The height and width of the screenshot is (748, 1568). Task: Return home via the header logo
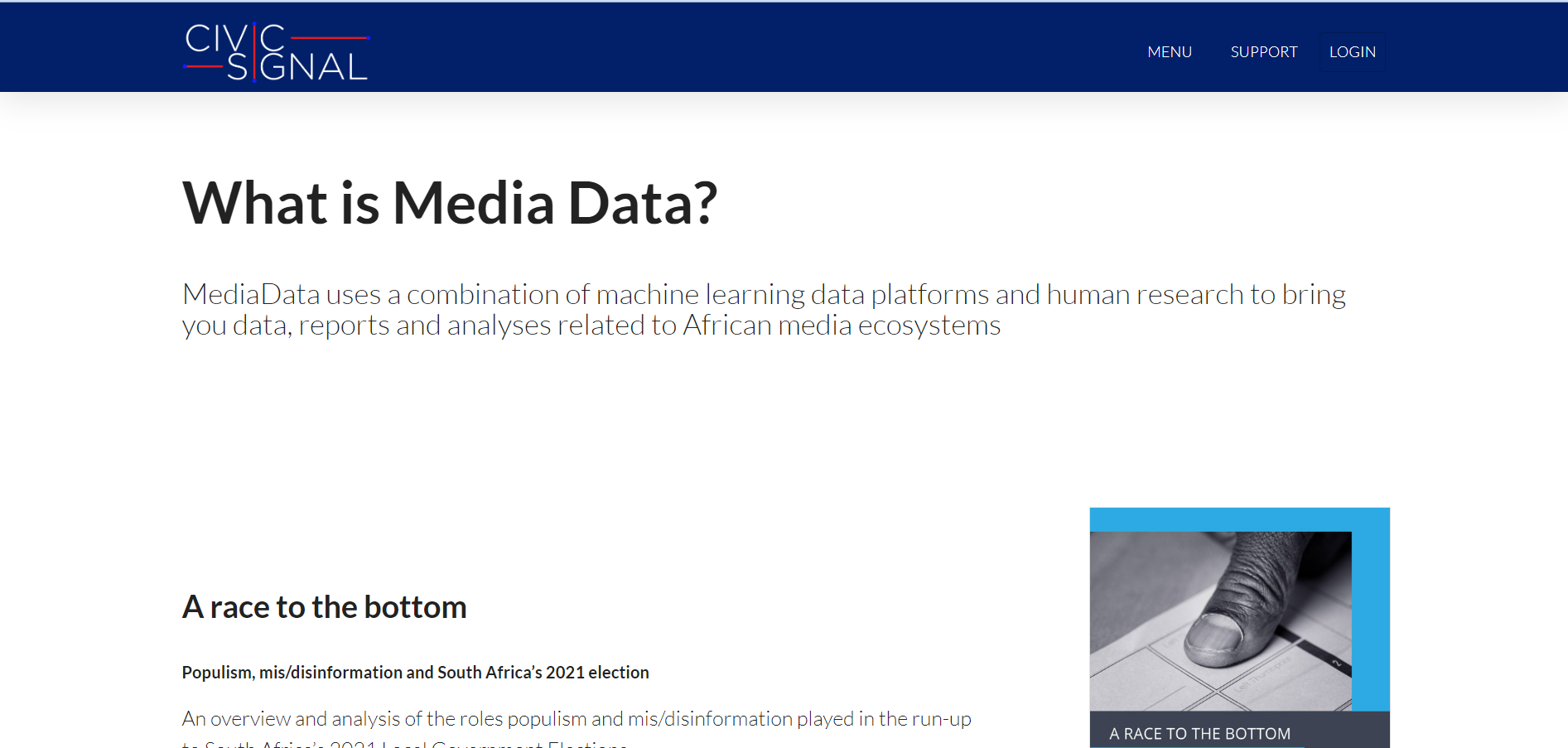[x=274, y=50]
